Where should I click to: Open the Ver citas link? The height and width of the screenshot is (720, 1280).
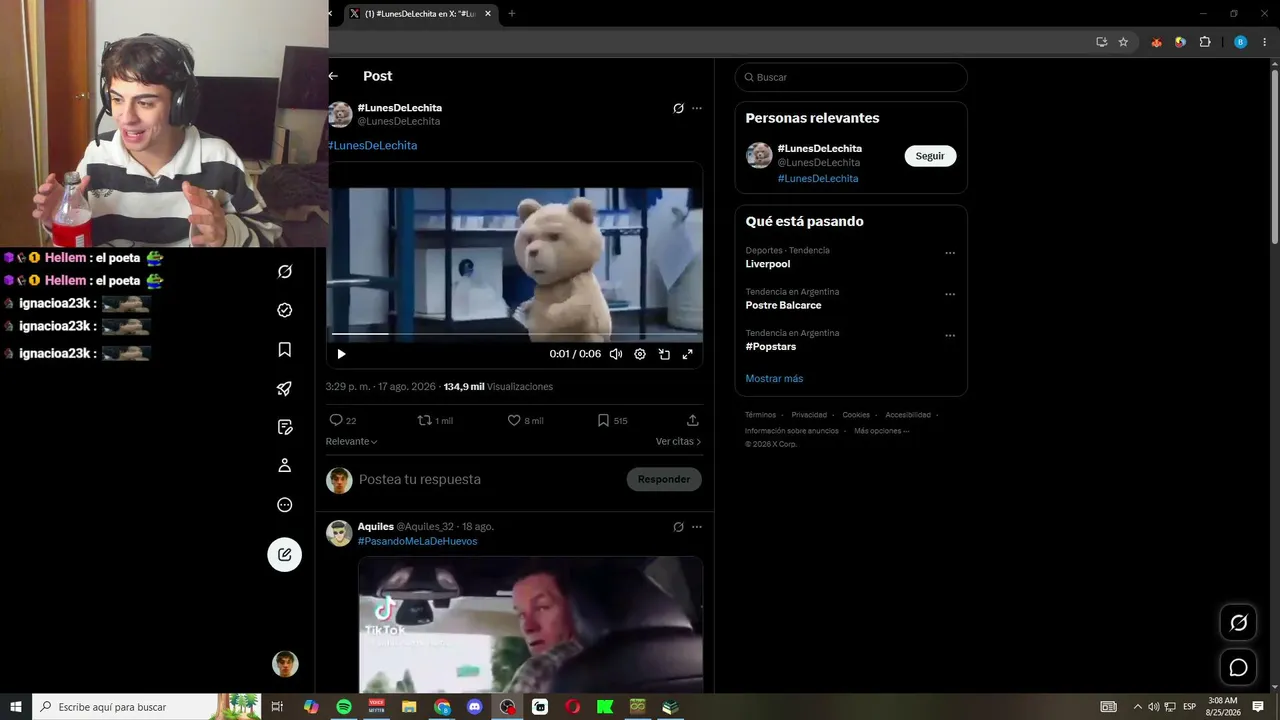click(x=679, y=441)
